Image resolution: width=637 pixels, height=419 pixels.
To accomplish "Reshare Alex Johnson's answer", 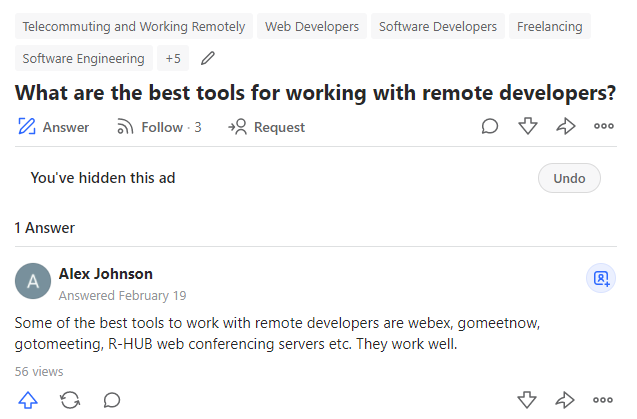I will click(x=70, y=400).
